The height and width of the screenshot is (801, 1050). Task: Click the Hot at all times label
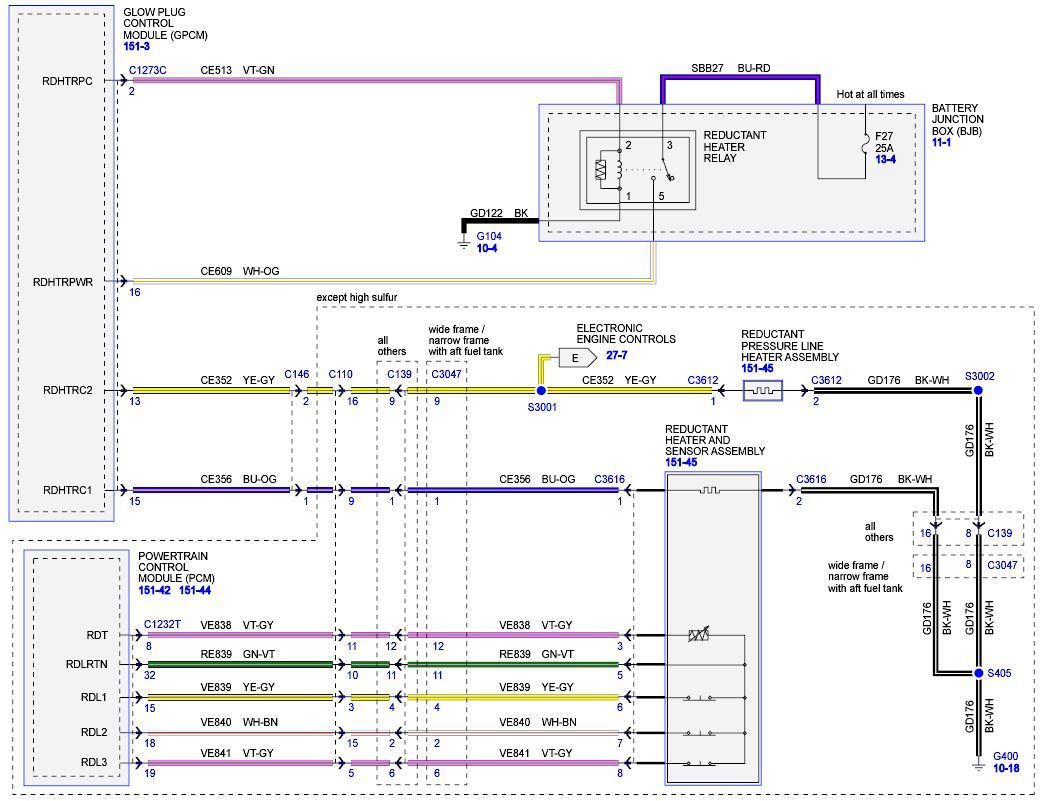coord(872,94)
